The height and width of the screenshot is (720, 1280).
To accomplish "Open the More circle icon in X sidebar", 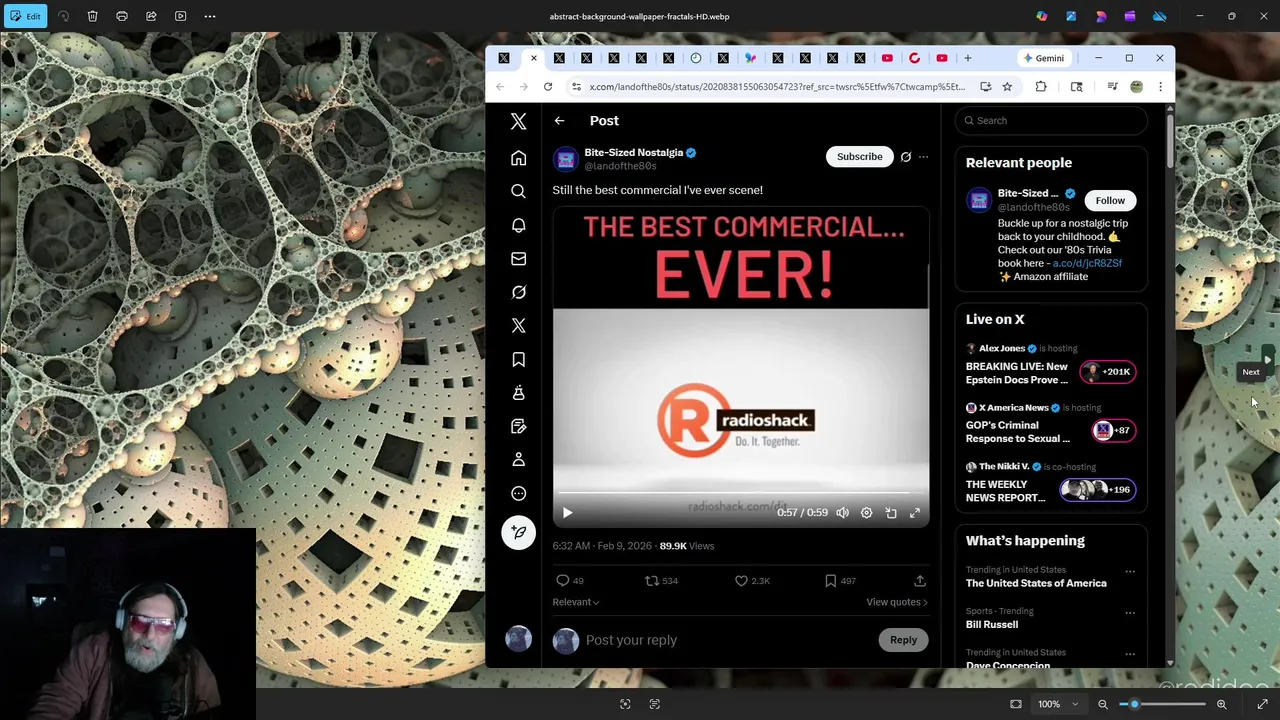I will pos(518,493).
